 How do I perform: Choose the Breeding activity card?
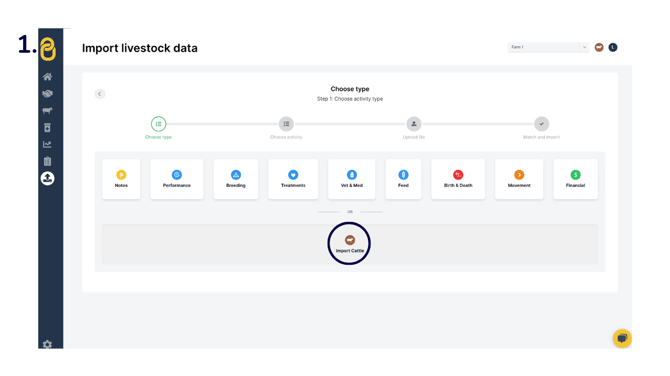coord(236,179)
